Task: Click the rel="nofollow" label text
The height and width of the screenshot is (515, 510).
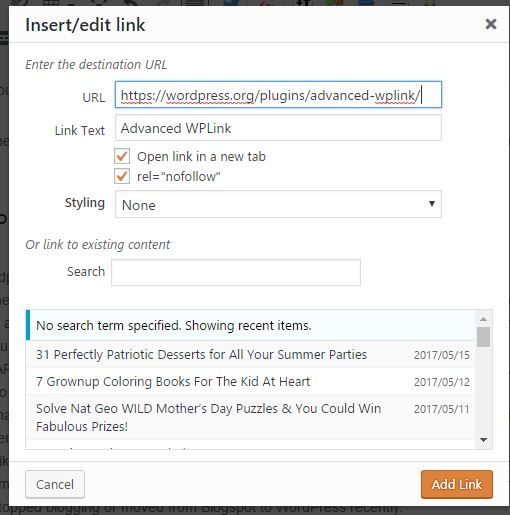Action: pyautogui.click(x=179, y=176)
